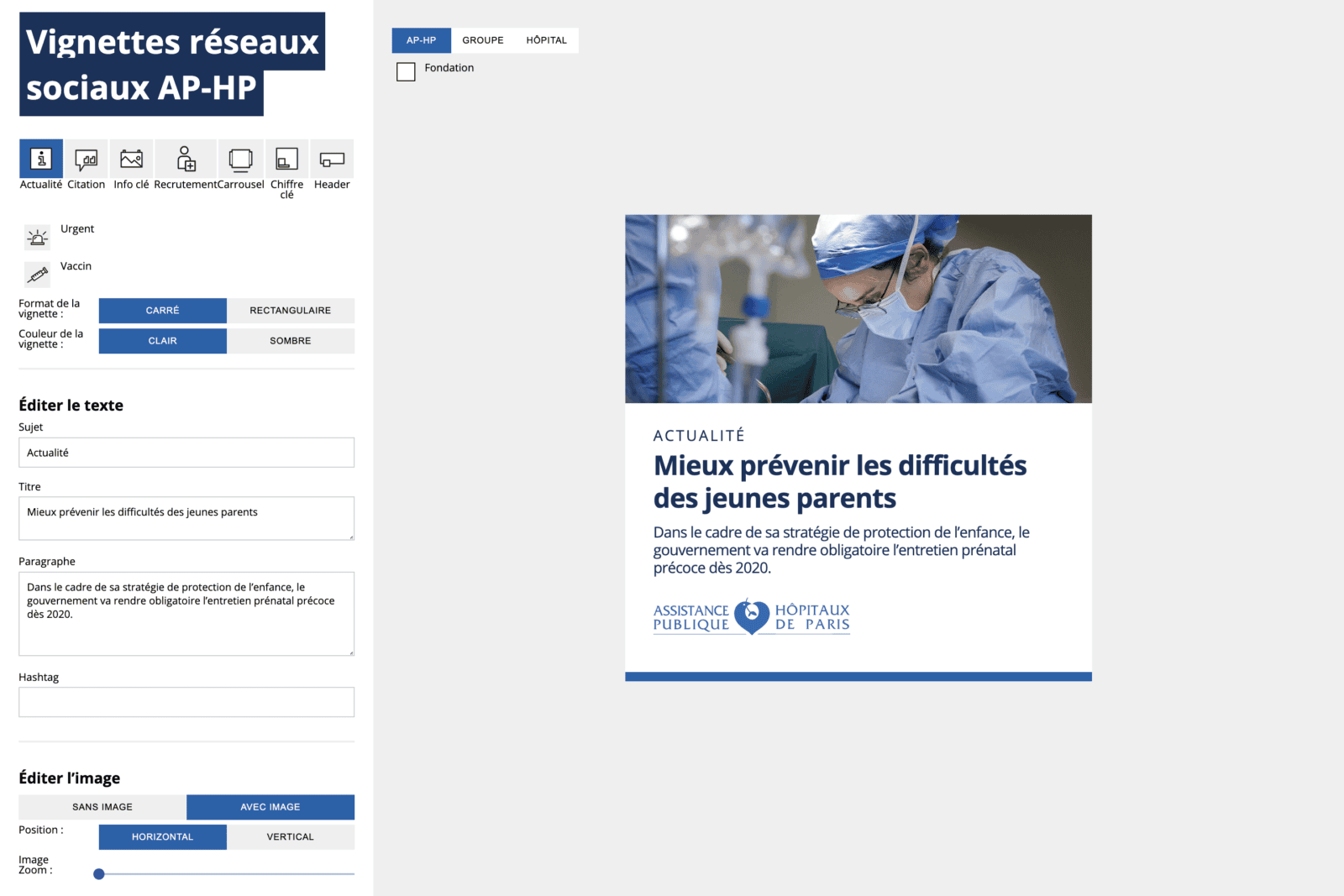The width and height of the screenshot is (1344, 896).
Task: Click the Carré format button
Action: point(163,311)
